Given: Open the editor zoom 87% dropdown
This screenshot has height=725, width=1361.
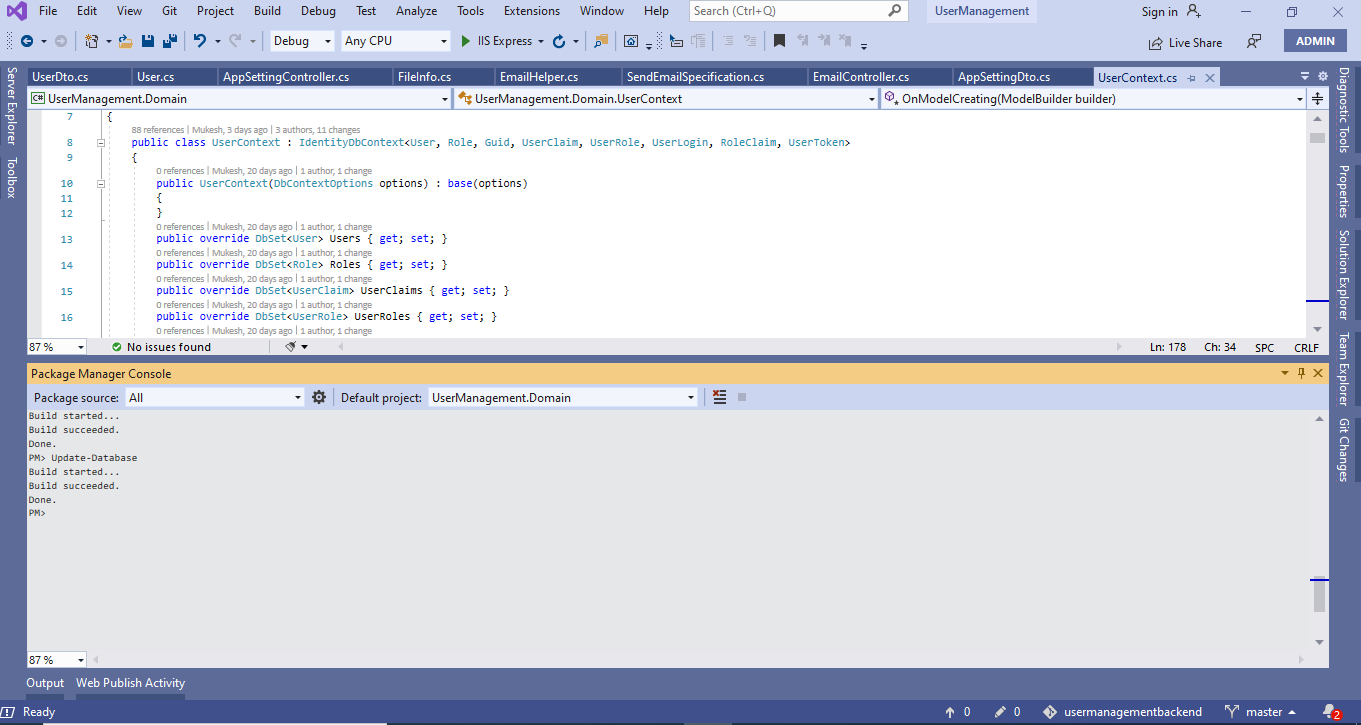Looking at the screenshot, I should tap(56, 347).
